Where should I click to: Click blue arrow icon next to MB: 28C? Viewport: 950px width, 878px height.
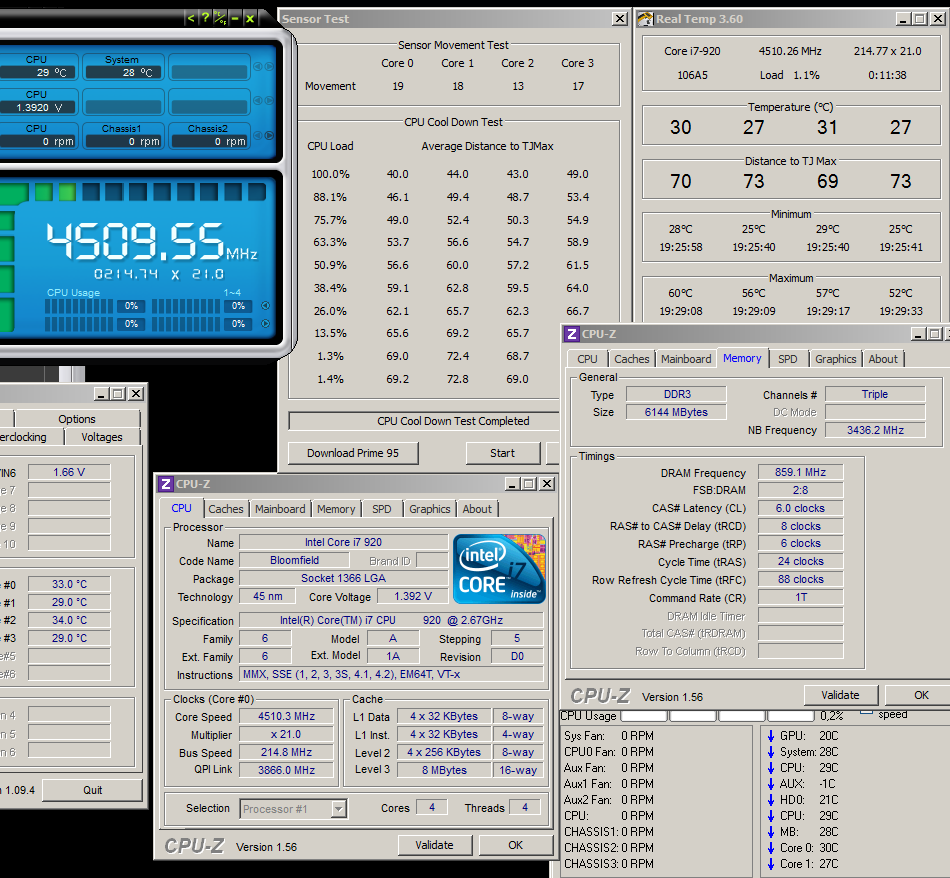click(x=771, y=832)
